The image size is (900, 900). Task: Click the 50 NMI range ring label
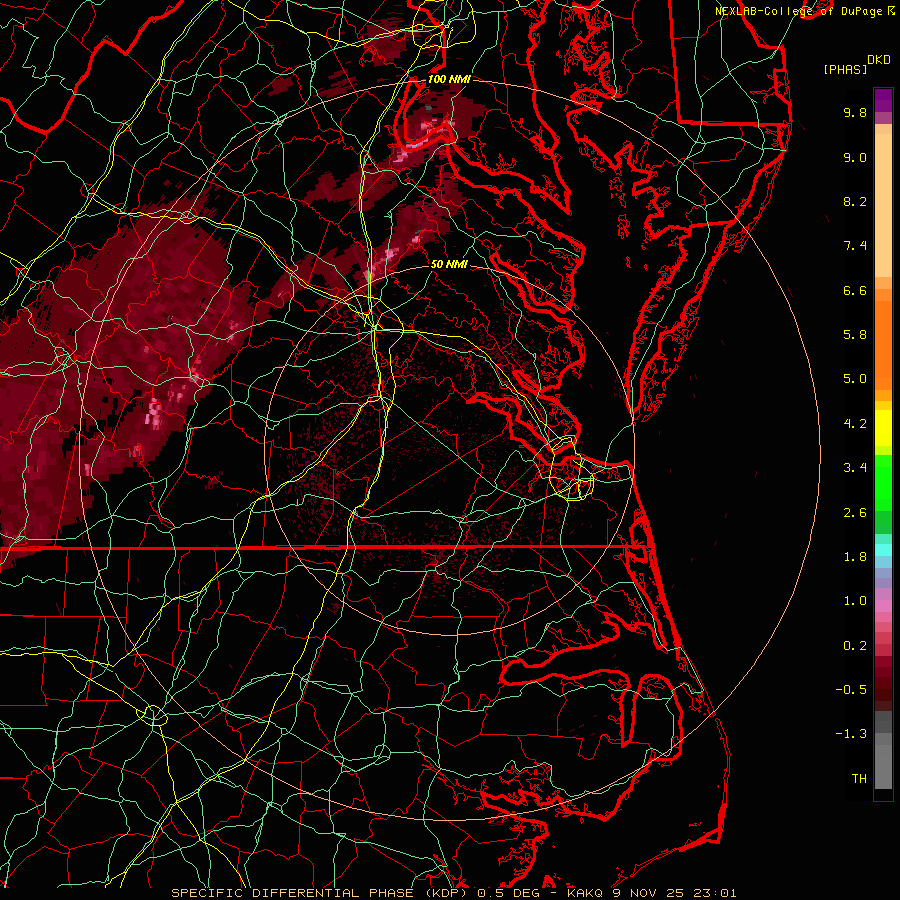pyautogui.click(x=449, y=265)
